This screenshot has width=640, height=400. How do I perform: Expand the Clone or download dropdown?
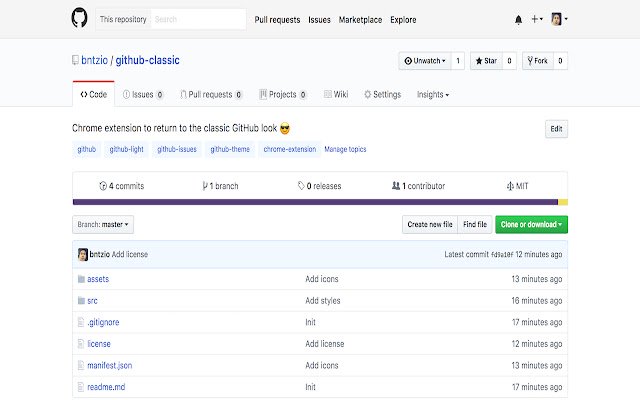point(531,224)
